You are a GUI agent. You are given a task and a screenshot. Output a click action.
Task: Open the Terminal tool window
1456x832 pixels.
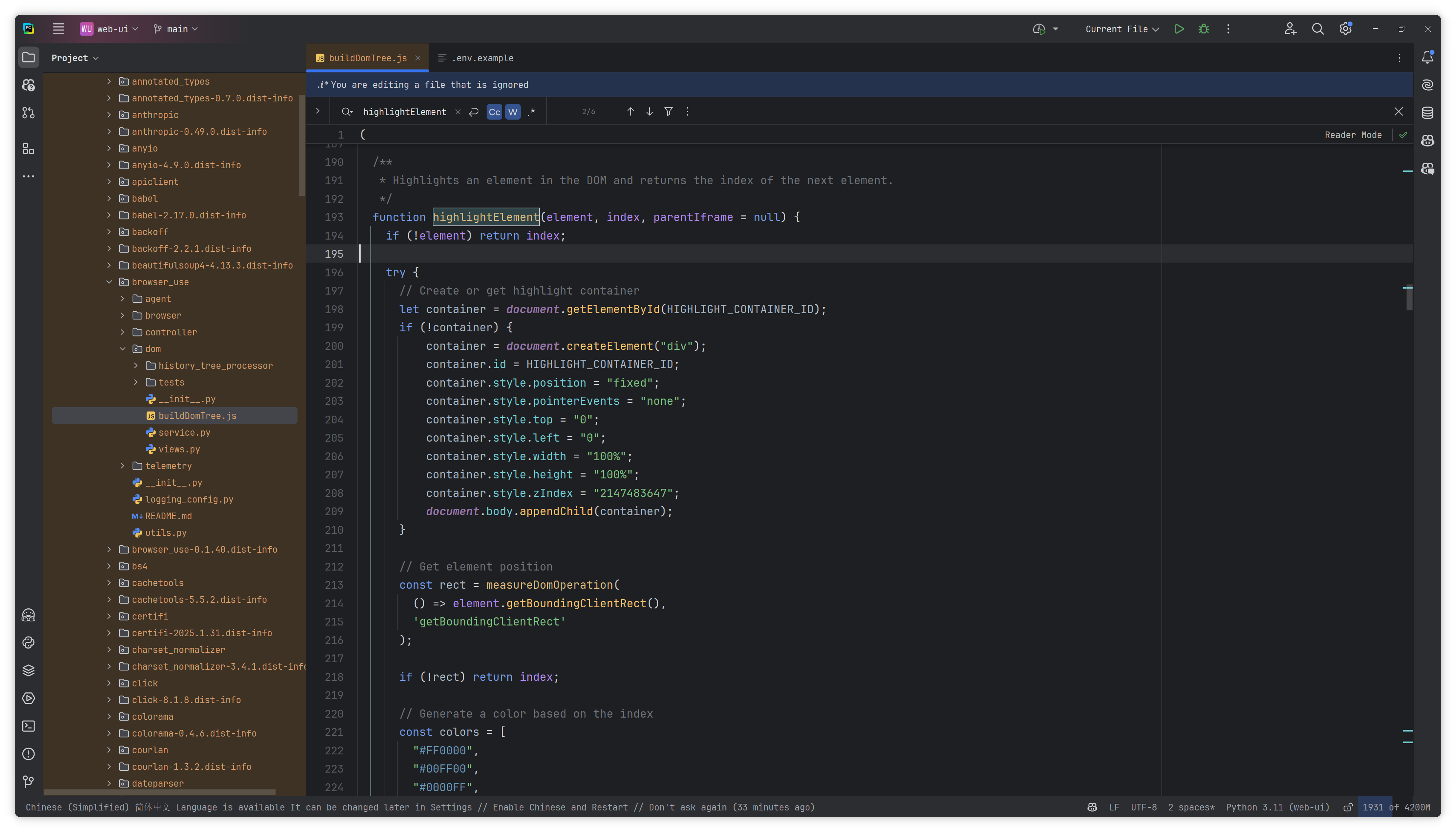[28, 726]
